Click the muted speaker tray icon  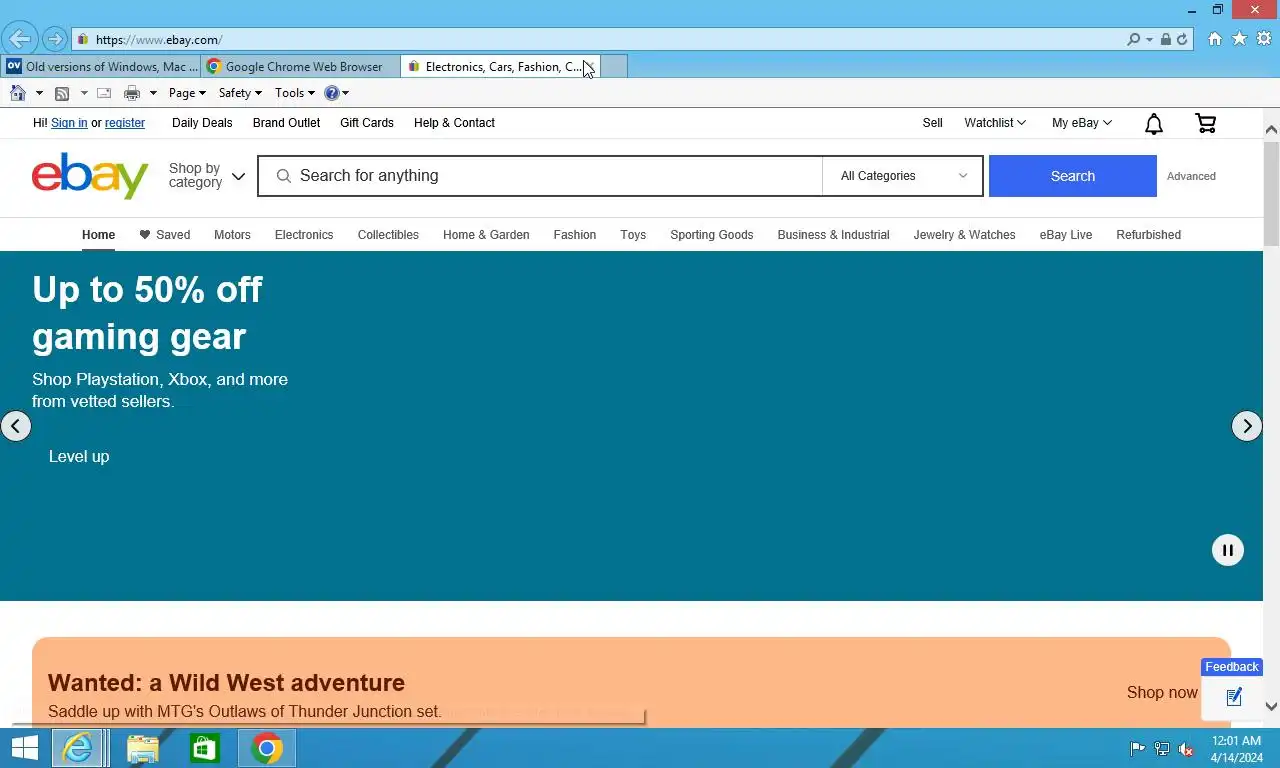click(x=1187, y=749)
